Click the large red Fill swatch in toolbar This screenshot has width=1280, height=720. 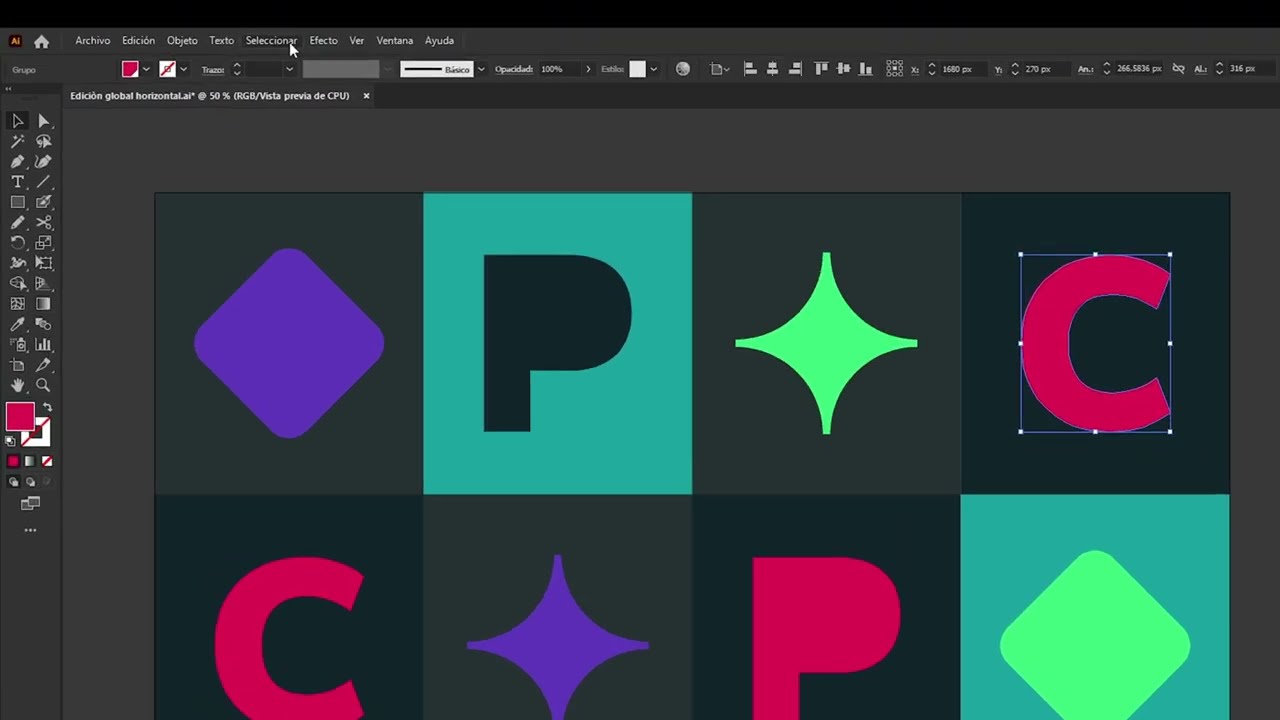(x=20, y=417)
